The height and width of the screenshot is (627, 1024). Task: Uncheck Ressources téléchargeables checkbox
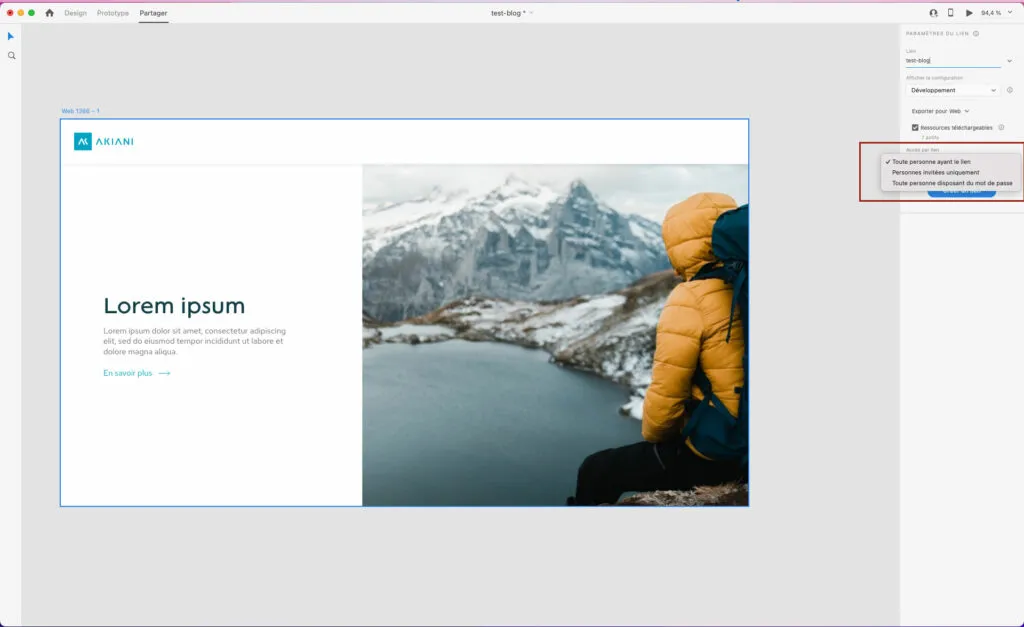click(915, 127)
